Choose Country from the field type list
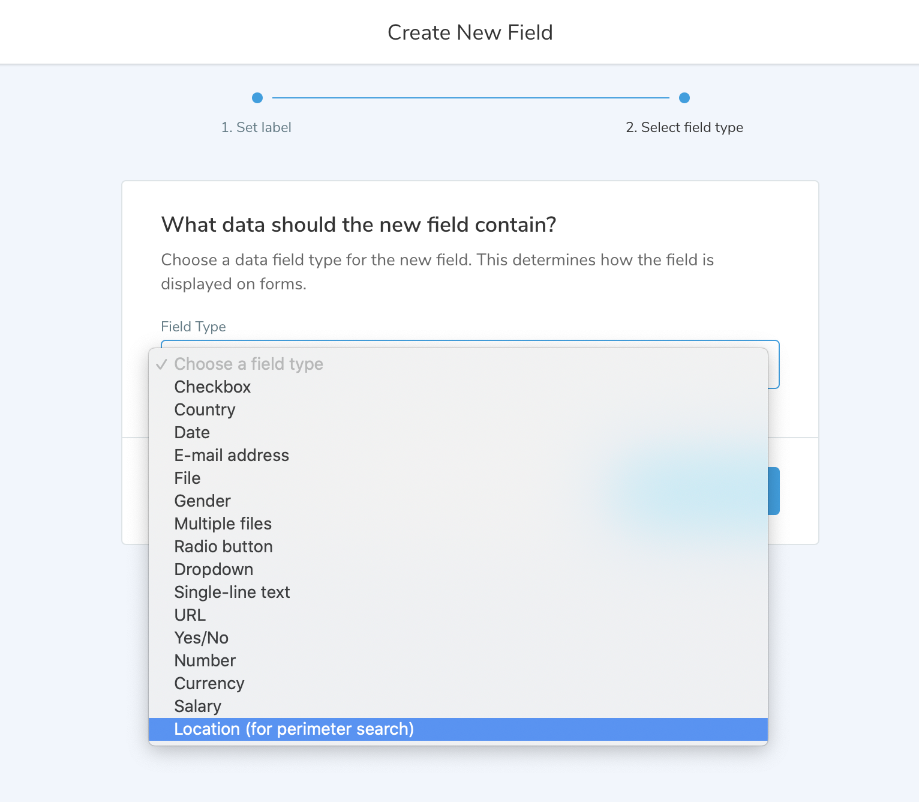The height and width of the screenshot is (802, 919). click(204, 410)
